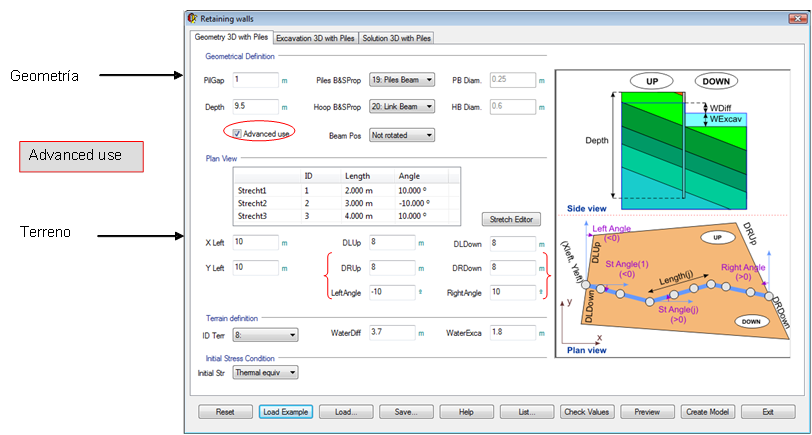Click the PB Diam. field
This screenshot has width=812, height=435.
tap(513, 80)
